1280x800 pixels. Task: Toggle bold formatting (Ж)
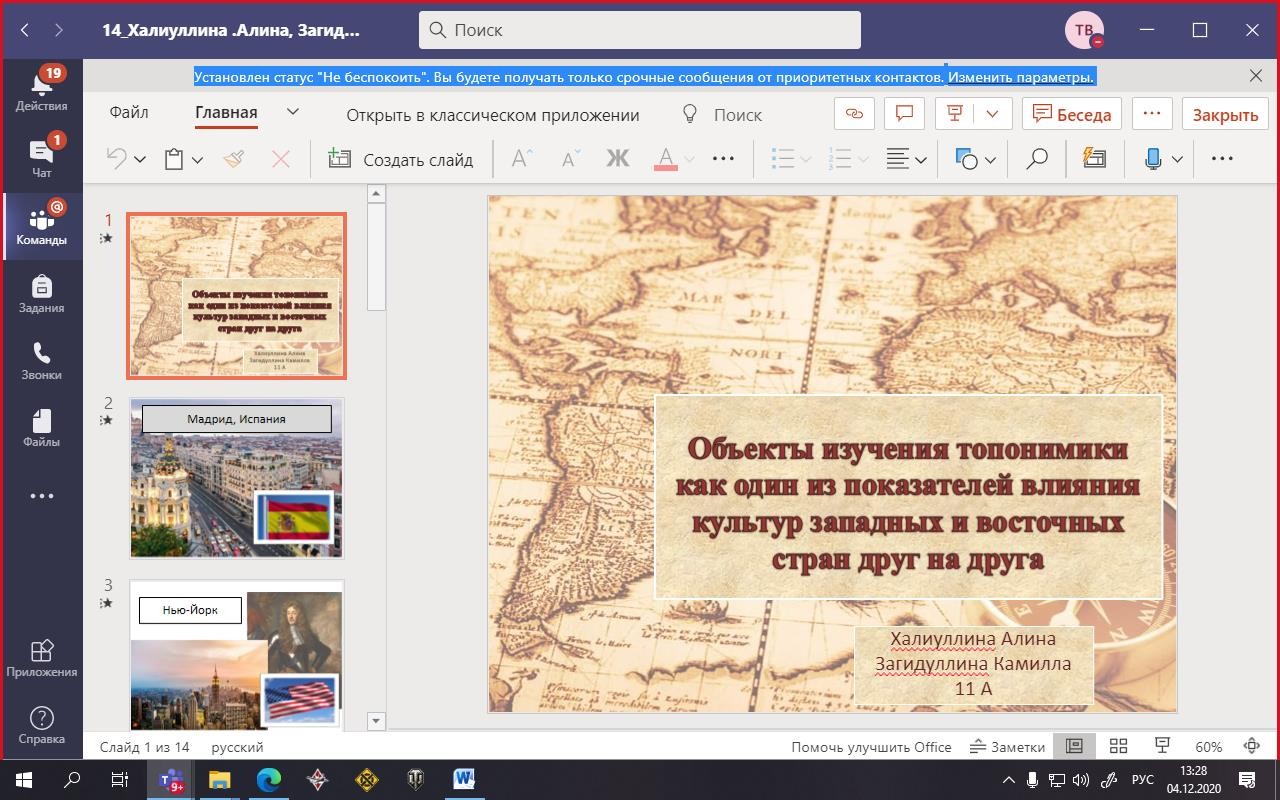point(617,159)
